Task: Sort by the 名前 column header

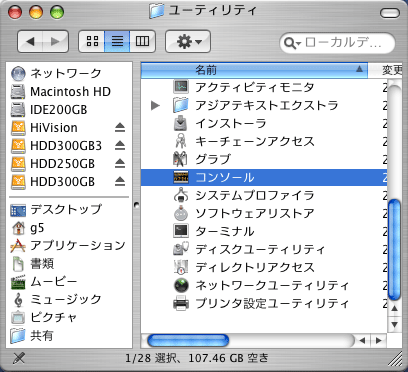Action: (254, 70)
